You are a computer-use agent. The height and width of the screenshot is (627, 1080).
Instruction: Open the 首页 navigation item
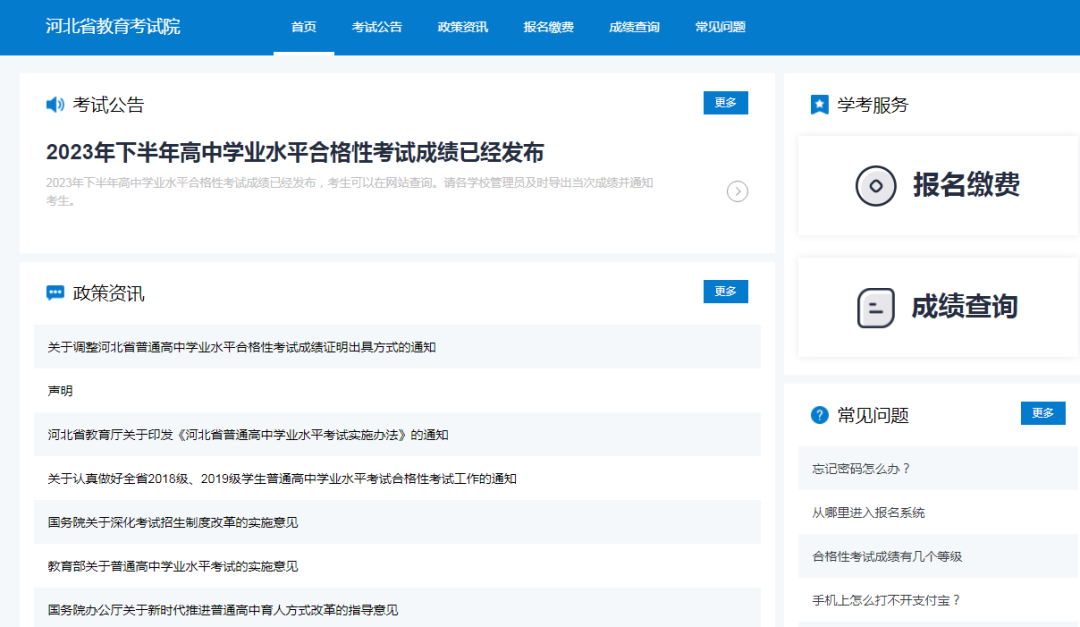[x=303, y=28]
